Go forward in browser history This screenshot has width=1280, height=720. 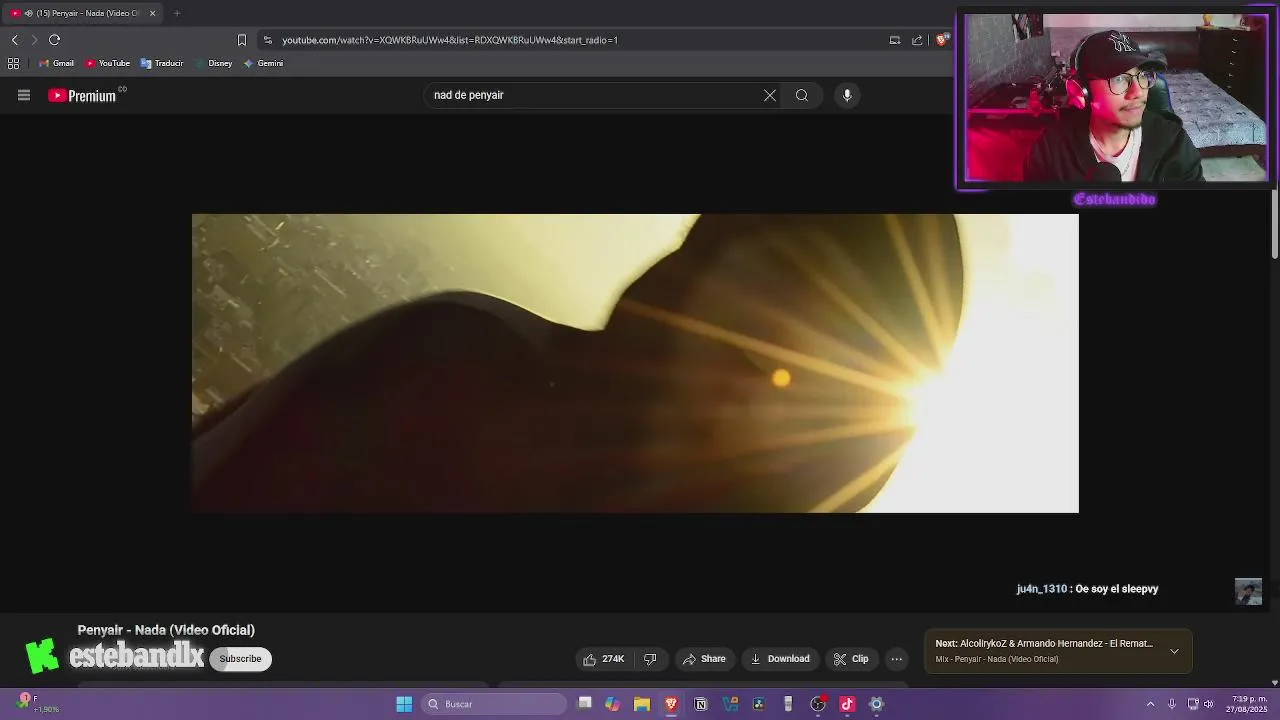pos(34,40)
